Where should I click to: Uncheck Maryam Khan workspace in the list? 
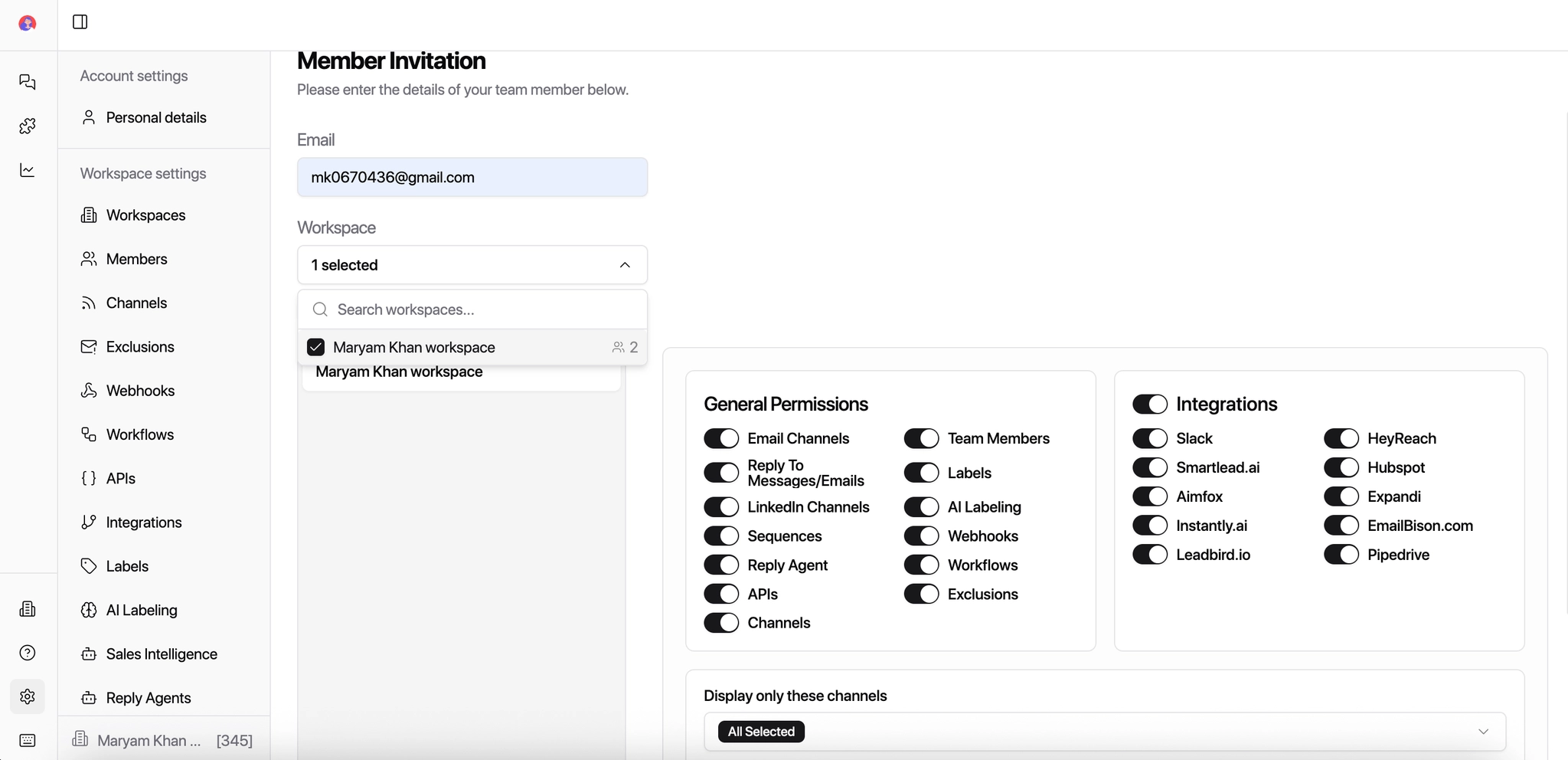click(315, 346)
